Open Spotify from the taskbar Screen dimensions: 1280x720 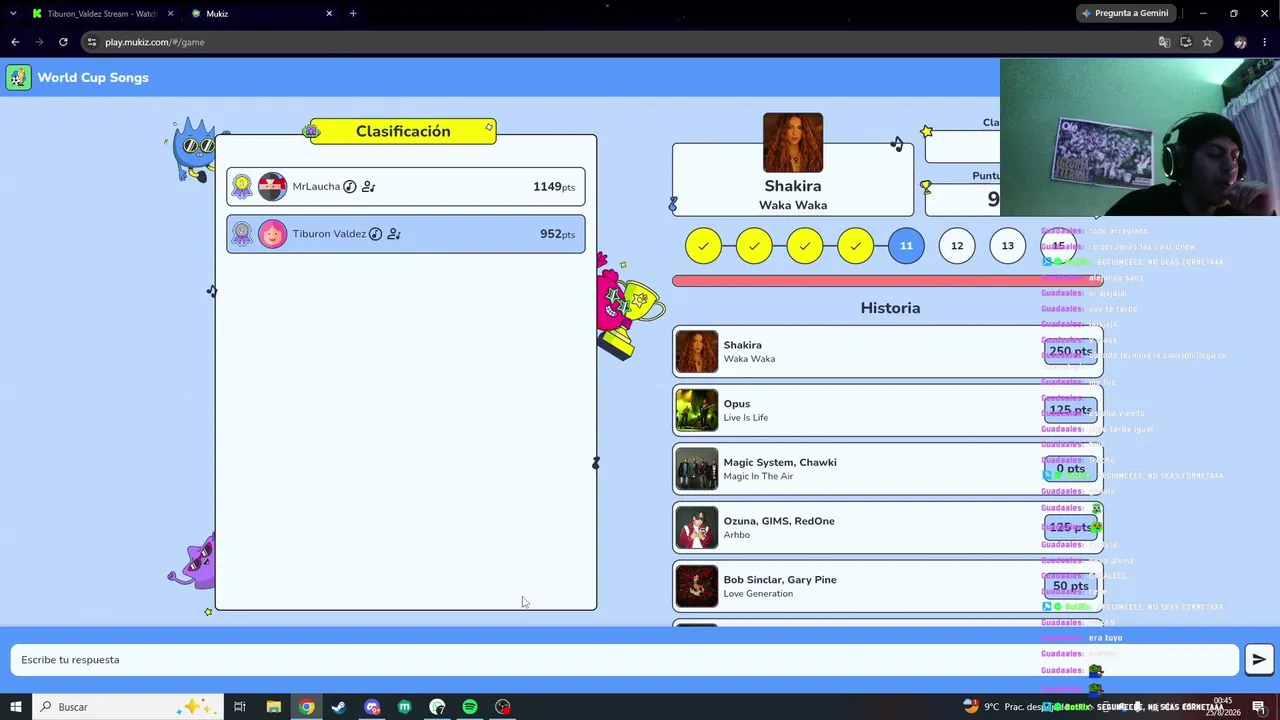point(470,707)
